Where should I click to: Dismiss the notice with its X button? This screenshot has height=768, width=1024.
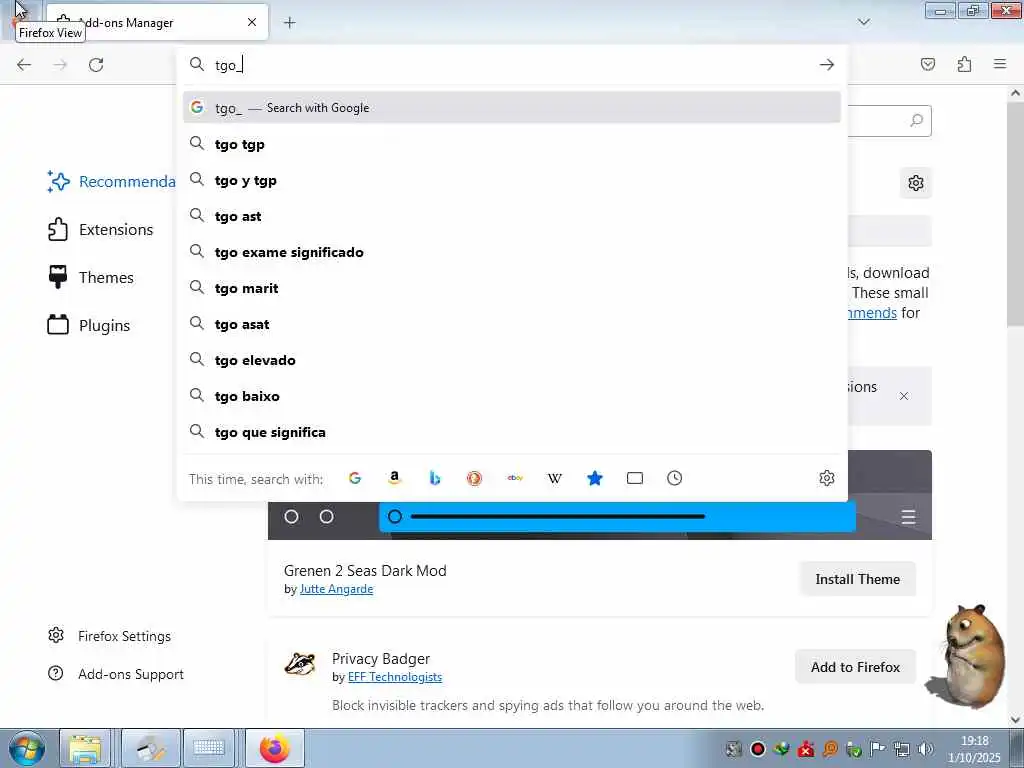coord(904,396)
